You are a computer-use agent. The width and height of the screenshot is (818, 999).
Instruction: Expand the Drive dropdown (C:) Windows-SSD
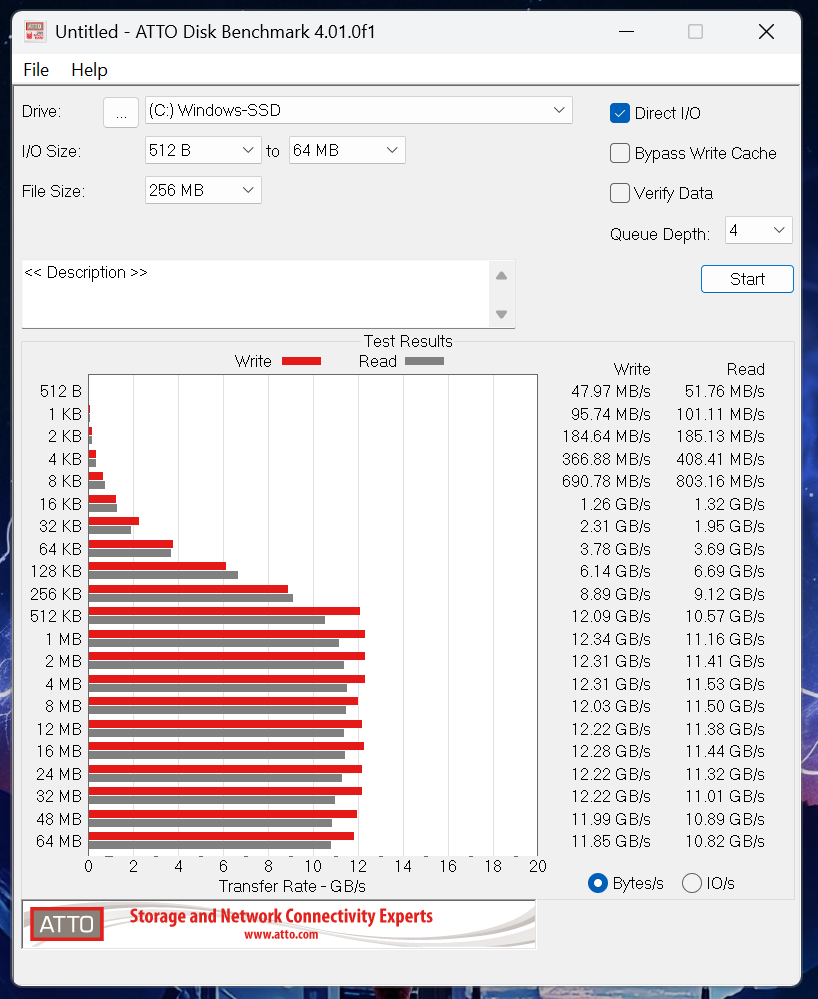pos(359,110)
